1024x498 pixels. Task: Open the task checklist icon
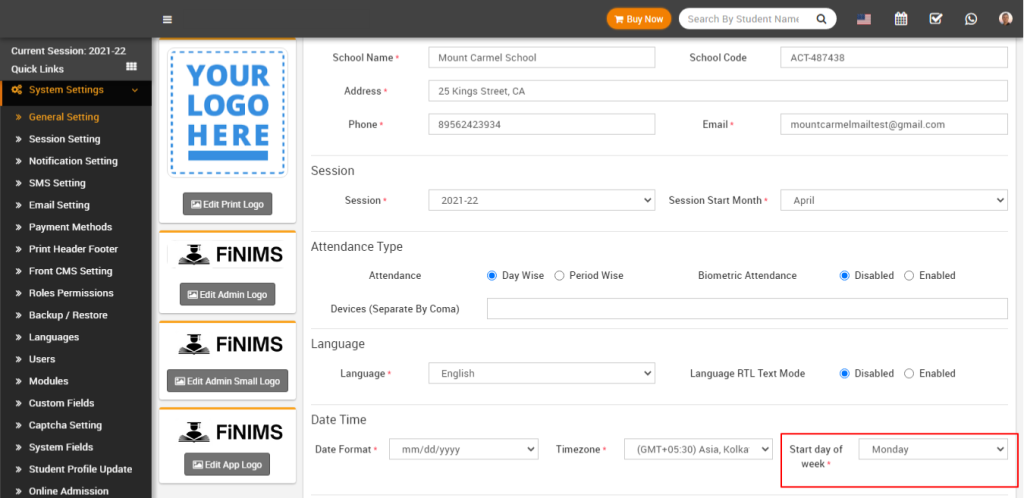936,19
